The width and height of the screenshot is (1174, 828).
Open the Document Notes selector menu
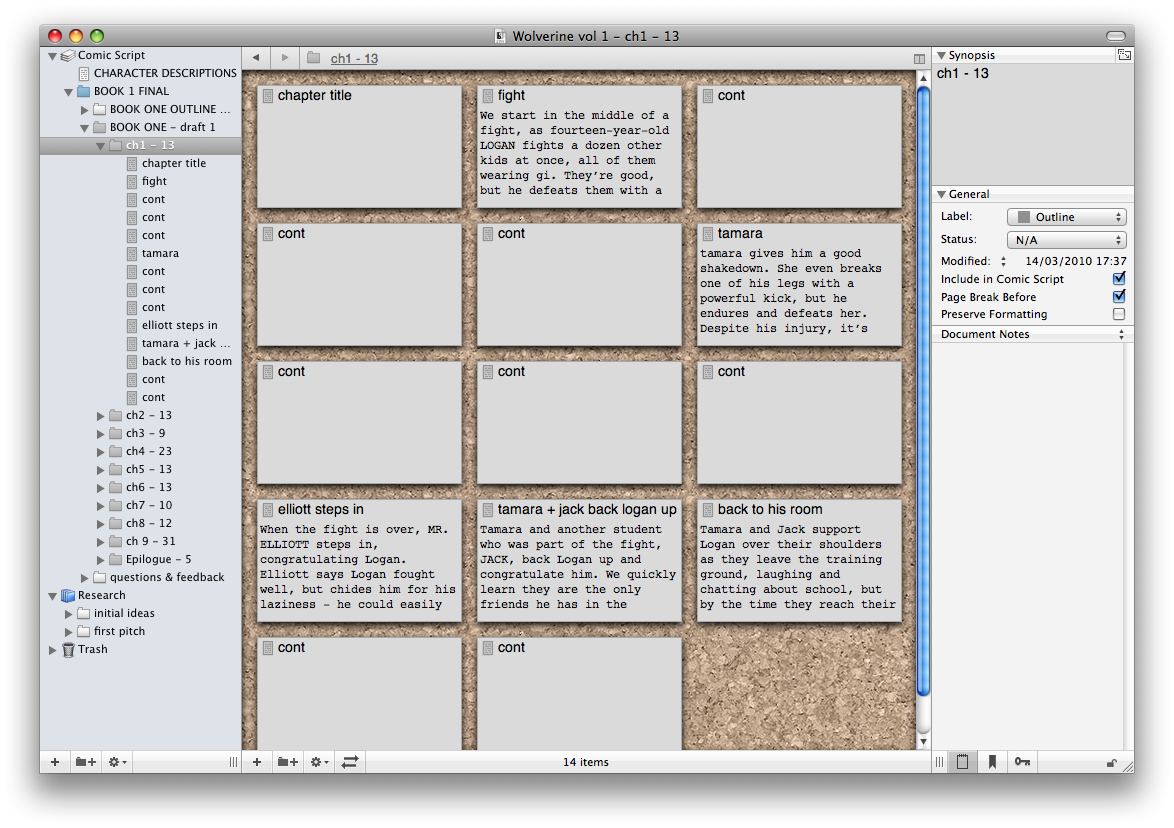click(1032, 334)
